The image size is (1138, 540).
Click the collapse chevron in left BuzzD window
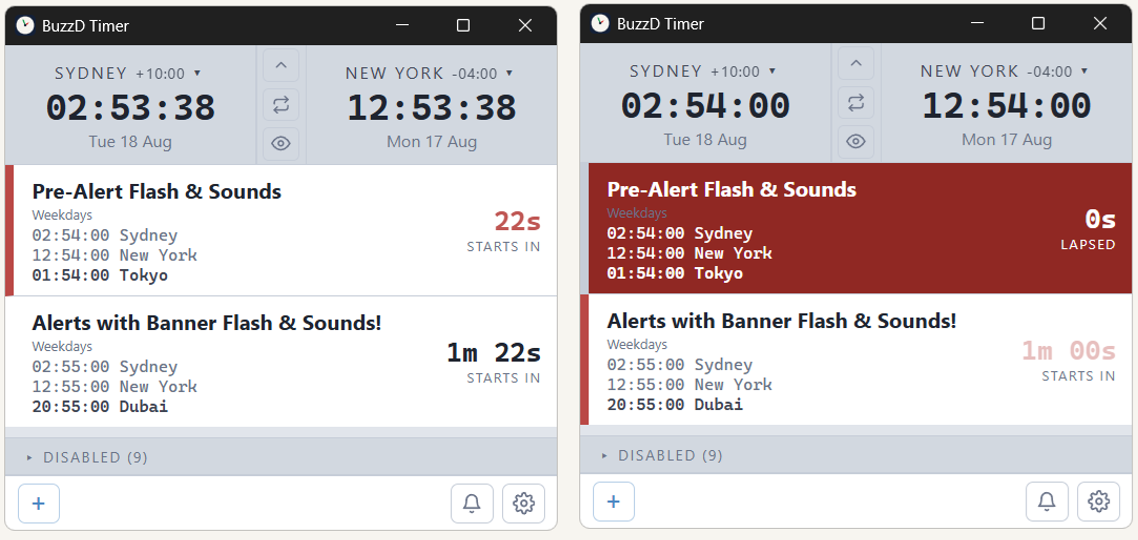[x=281, y=66]
